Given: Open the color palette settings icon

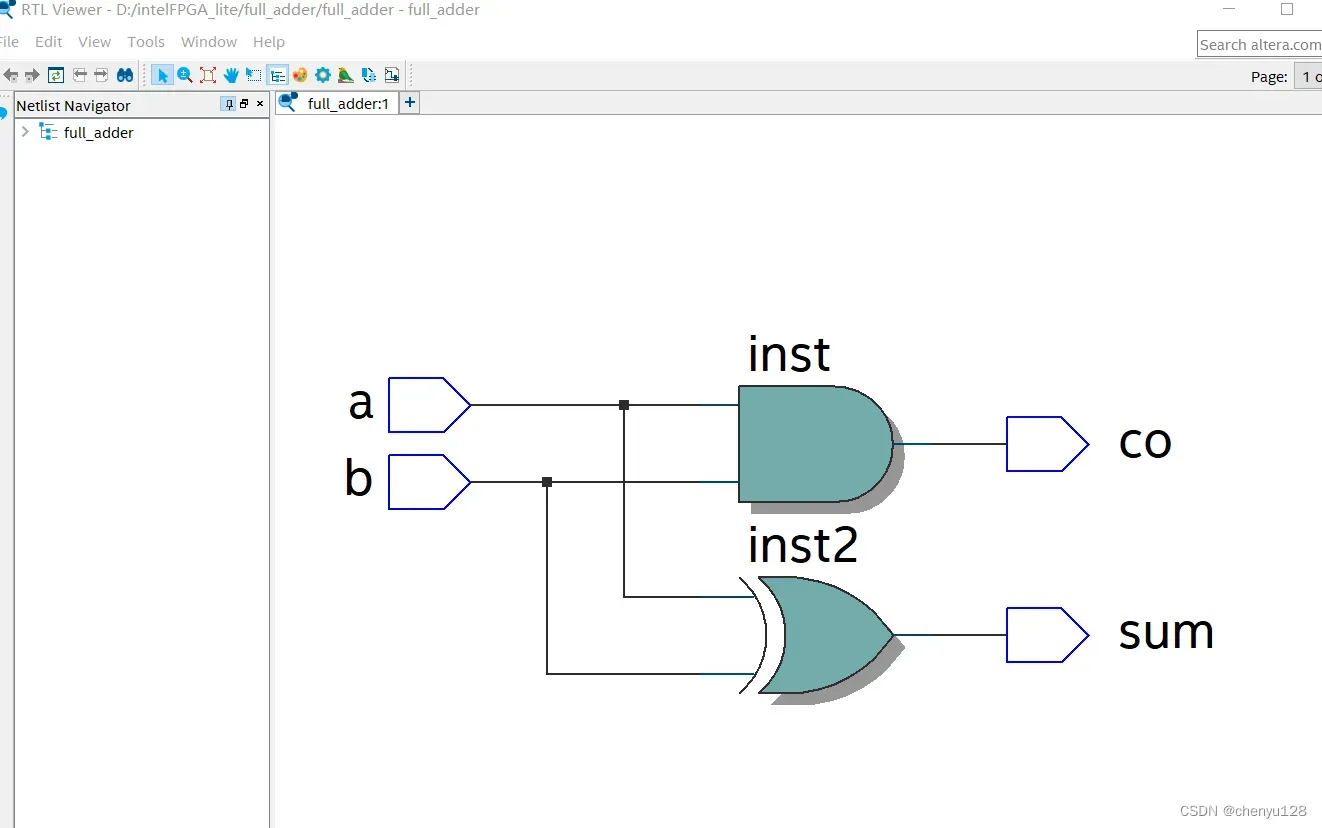Looking at the screenshot, I should pos(300,75).
